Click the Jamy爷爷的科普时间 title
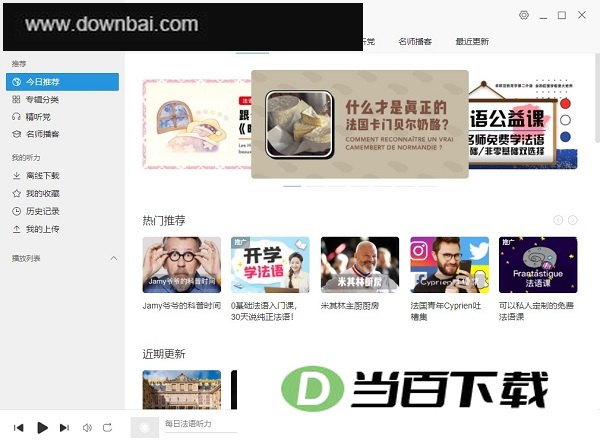The image size is (600, 445). click(x=182, y=306)
